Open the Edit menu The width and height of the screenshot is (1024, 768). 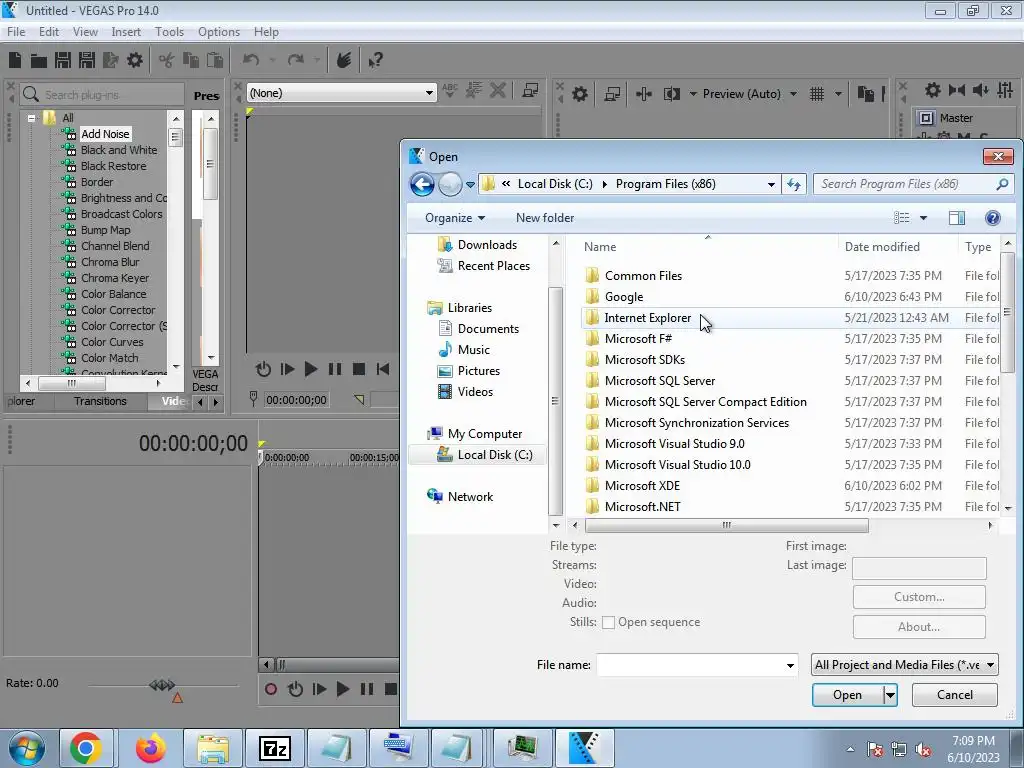point(49,31)
